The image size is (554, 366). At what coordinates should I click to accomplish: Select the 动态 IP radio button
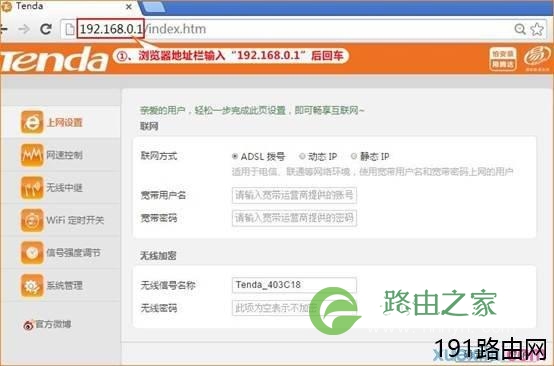[x=302, y=156]
